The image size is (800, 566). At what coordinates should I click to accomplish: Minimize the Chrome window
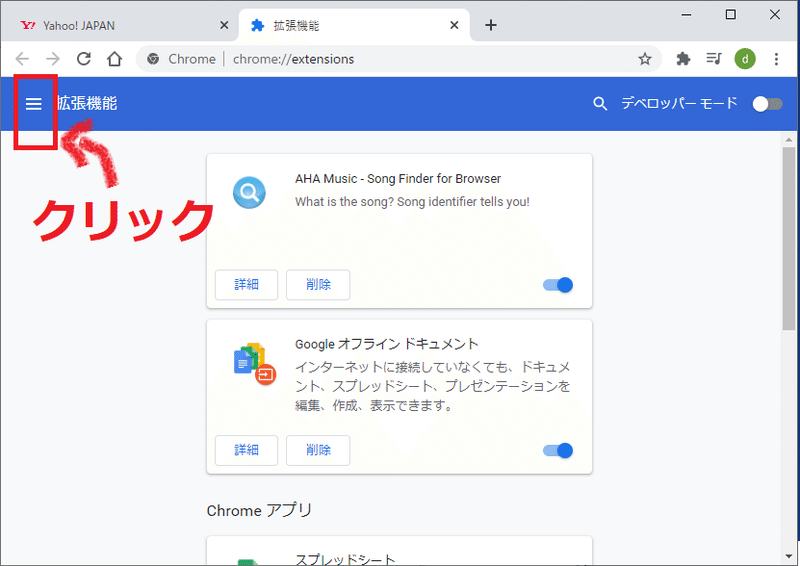pos(686,15)
